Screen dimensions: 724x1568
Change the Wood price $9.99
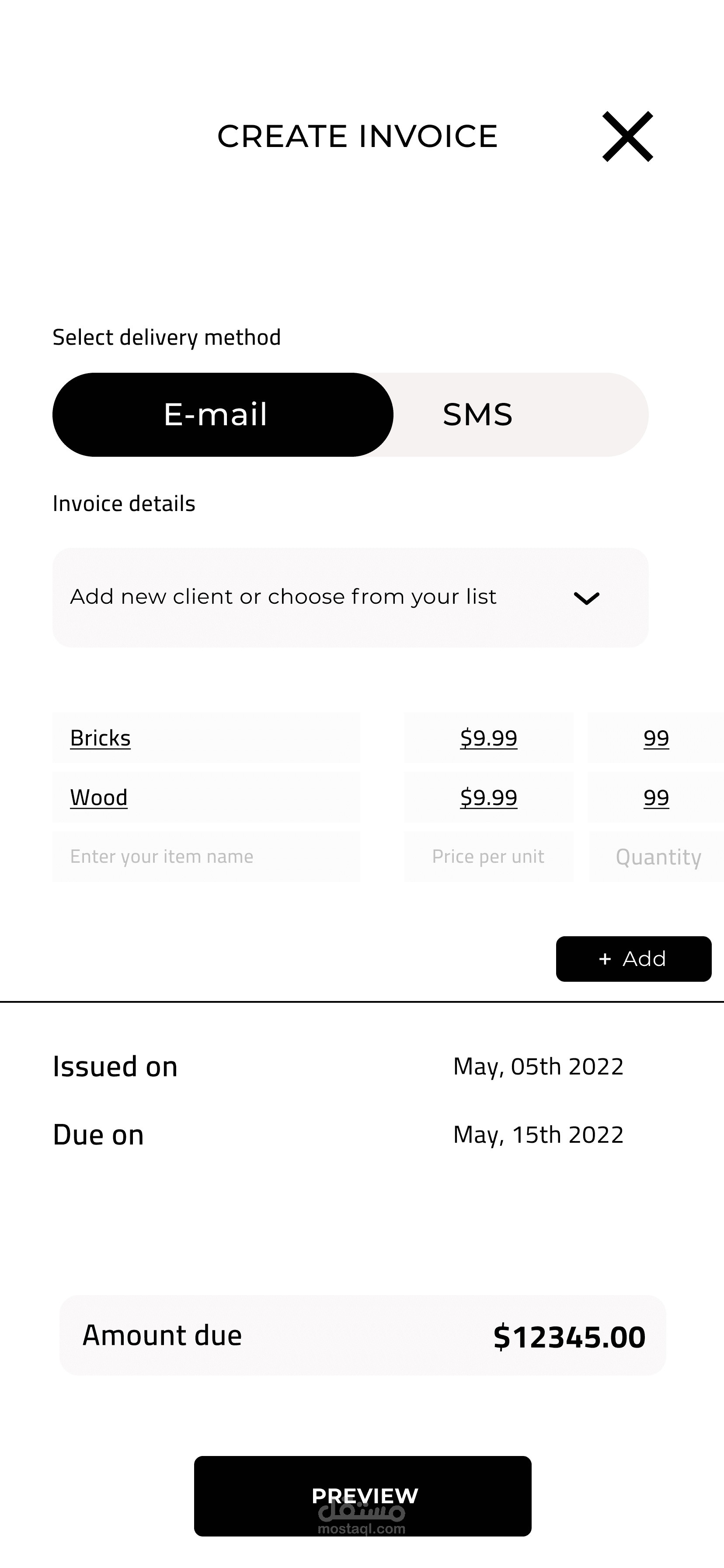click(488, 798)
